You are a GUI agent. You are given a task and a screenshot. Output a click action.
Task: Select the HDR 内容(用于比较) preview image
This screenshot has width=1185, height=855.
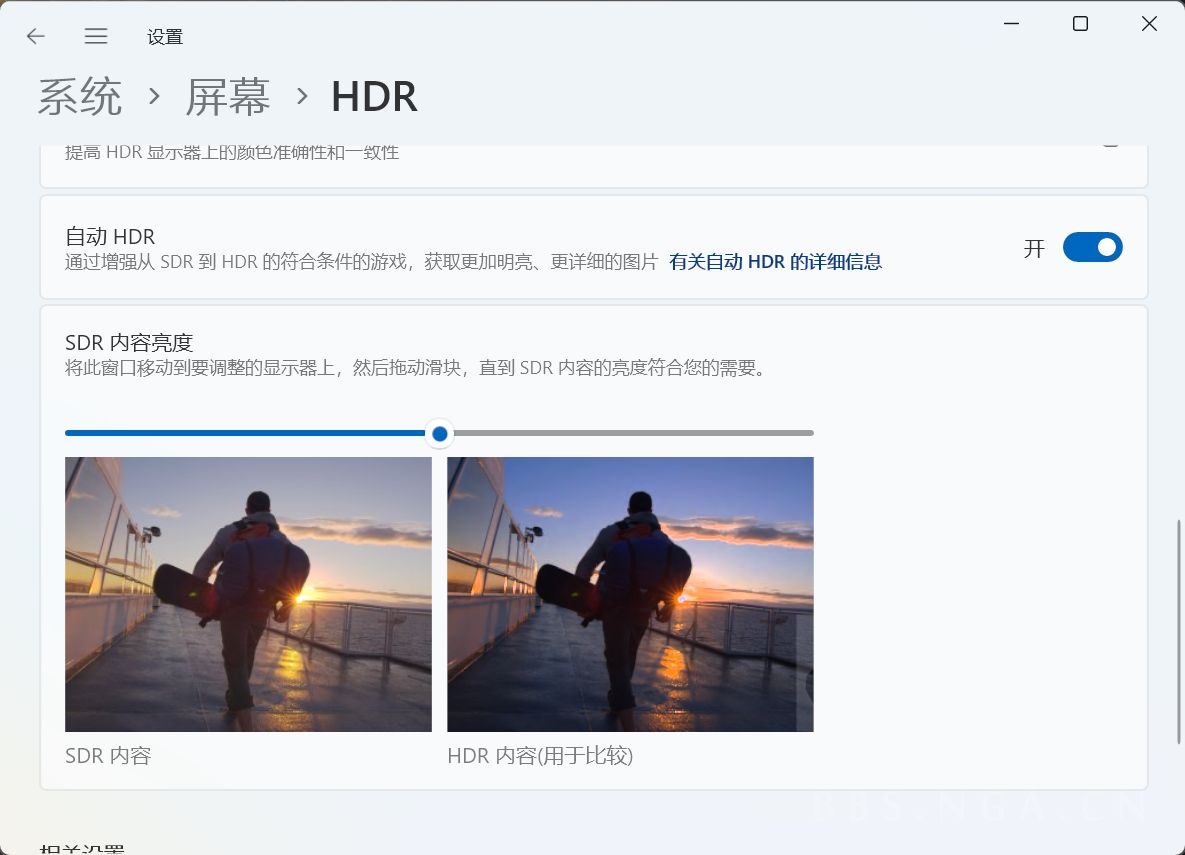tap(630, 594)
